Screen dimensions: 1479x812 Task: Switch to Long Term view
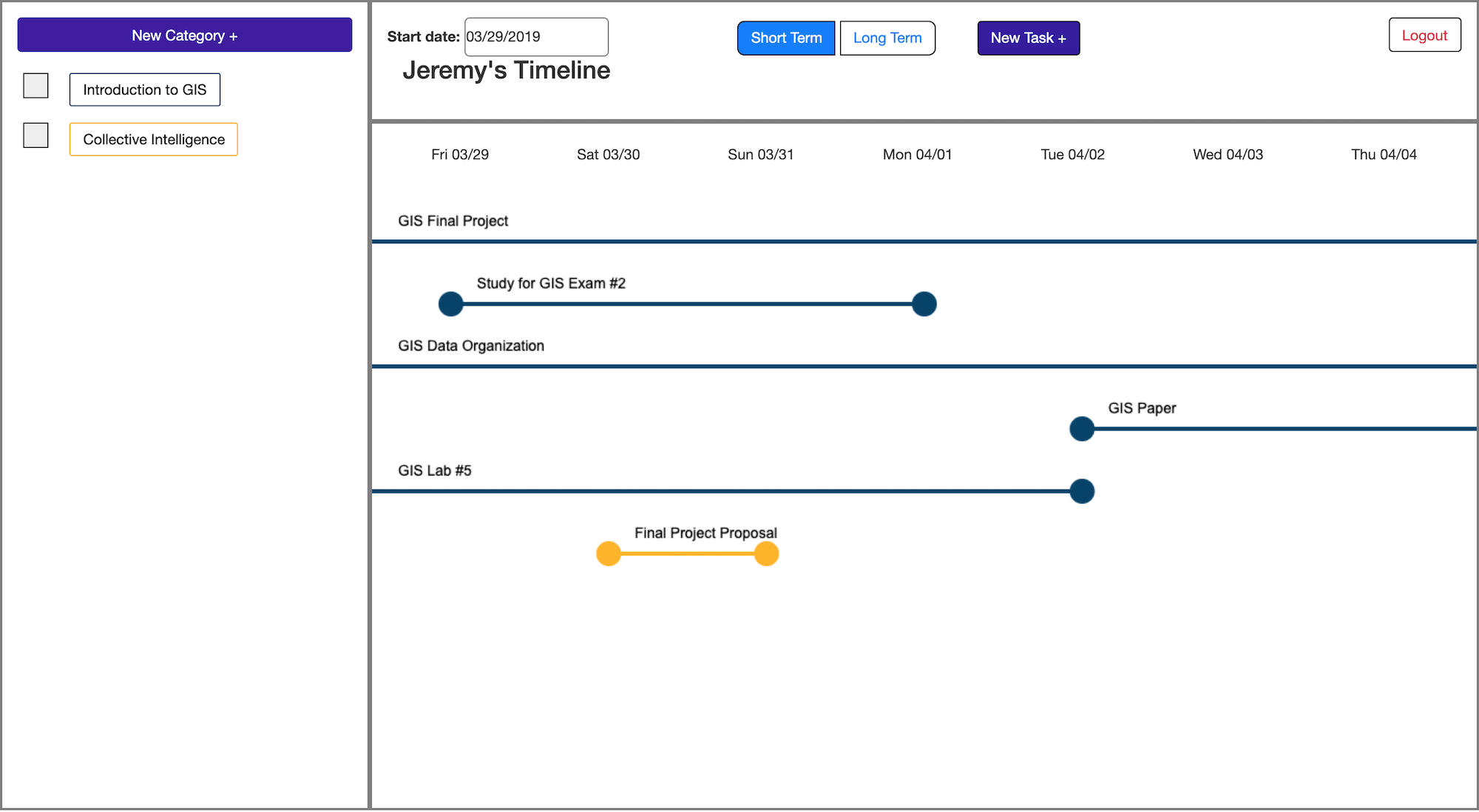coord(887,38)
